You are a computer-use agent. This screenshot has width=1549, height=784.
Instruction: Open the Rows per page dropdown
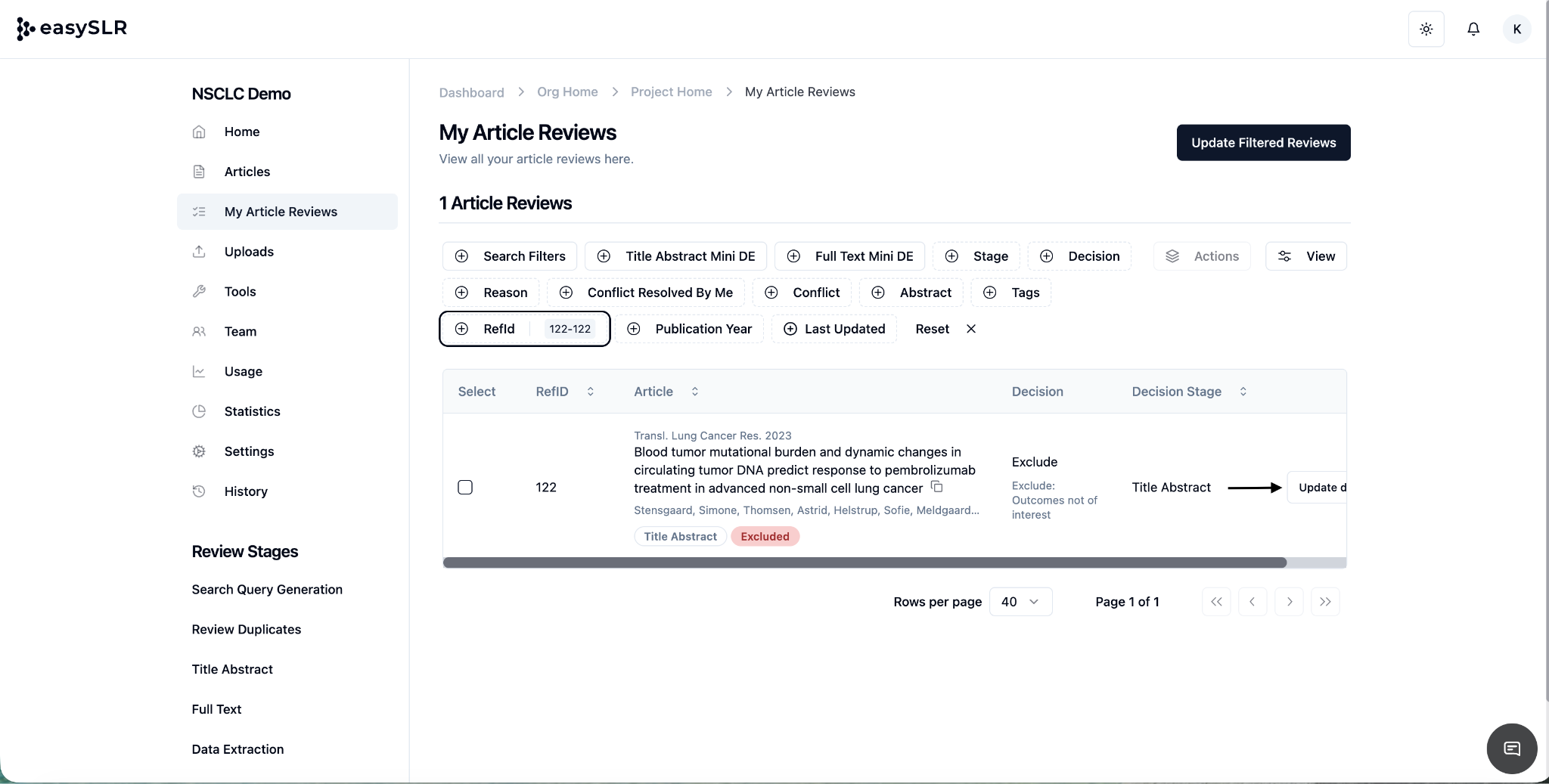pos(1020,602)
